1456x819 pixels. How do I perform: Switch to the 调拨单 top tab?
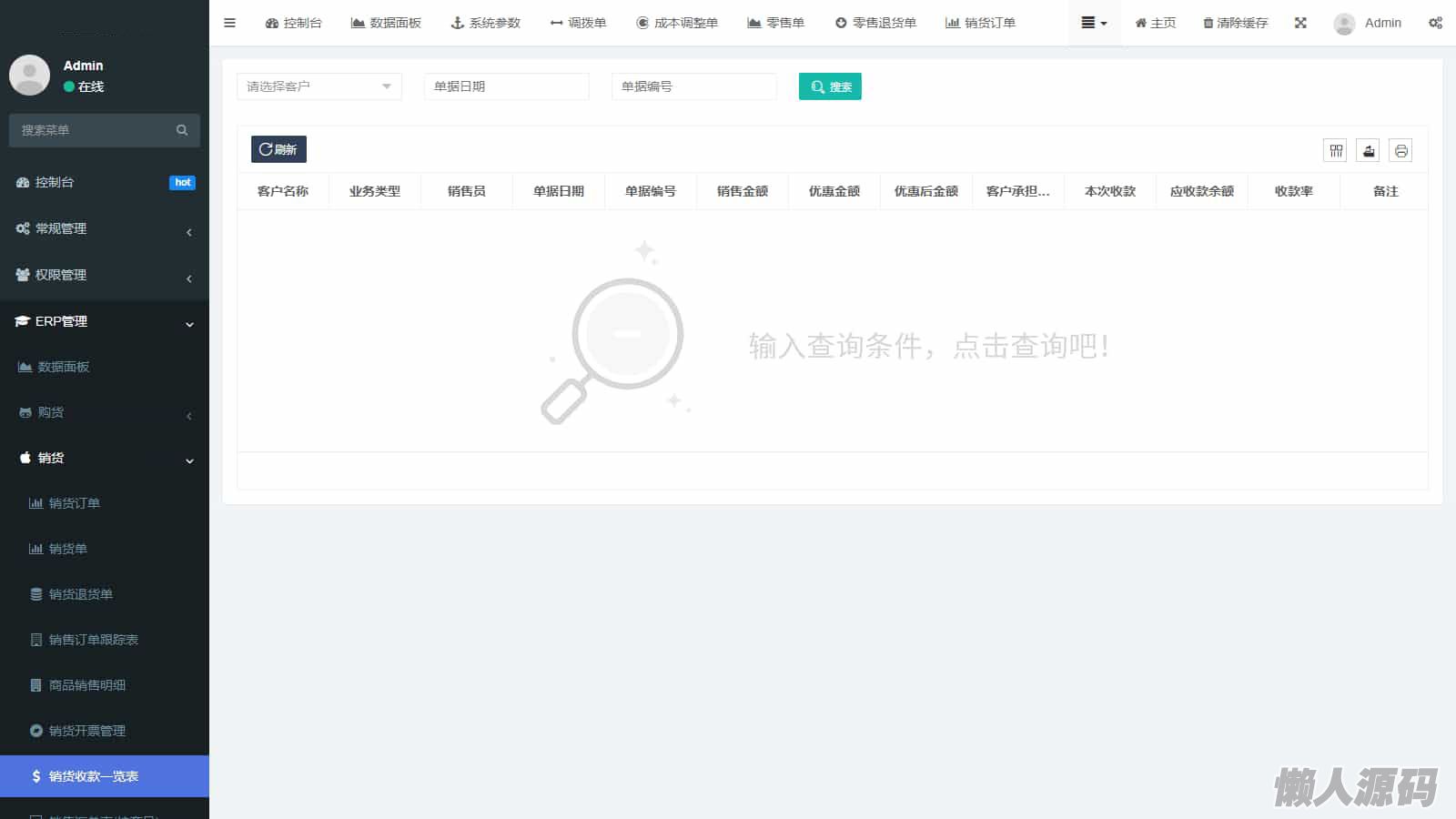[578, 23]
